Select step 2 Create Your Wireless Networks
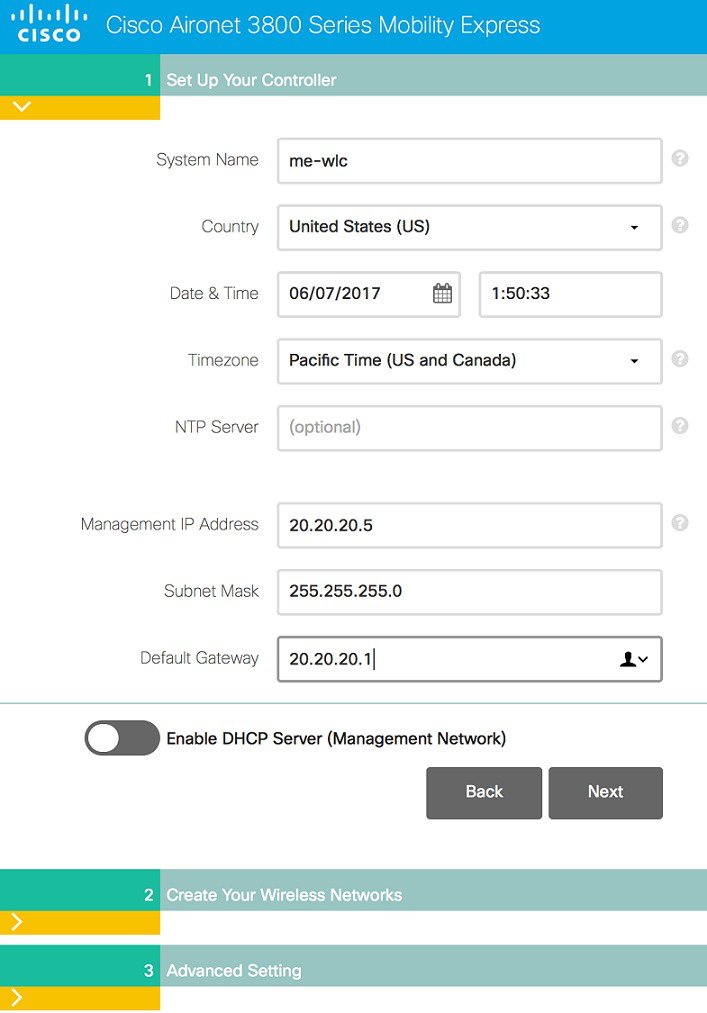Viewport: 707px width, 1013px height. 354,890
